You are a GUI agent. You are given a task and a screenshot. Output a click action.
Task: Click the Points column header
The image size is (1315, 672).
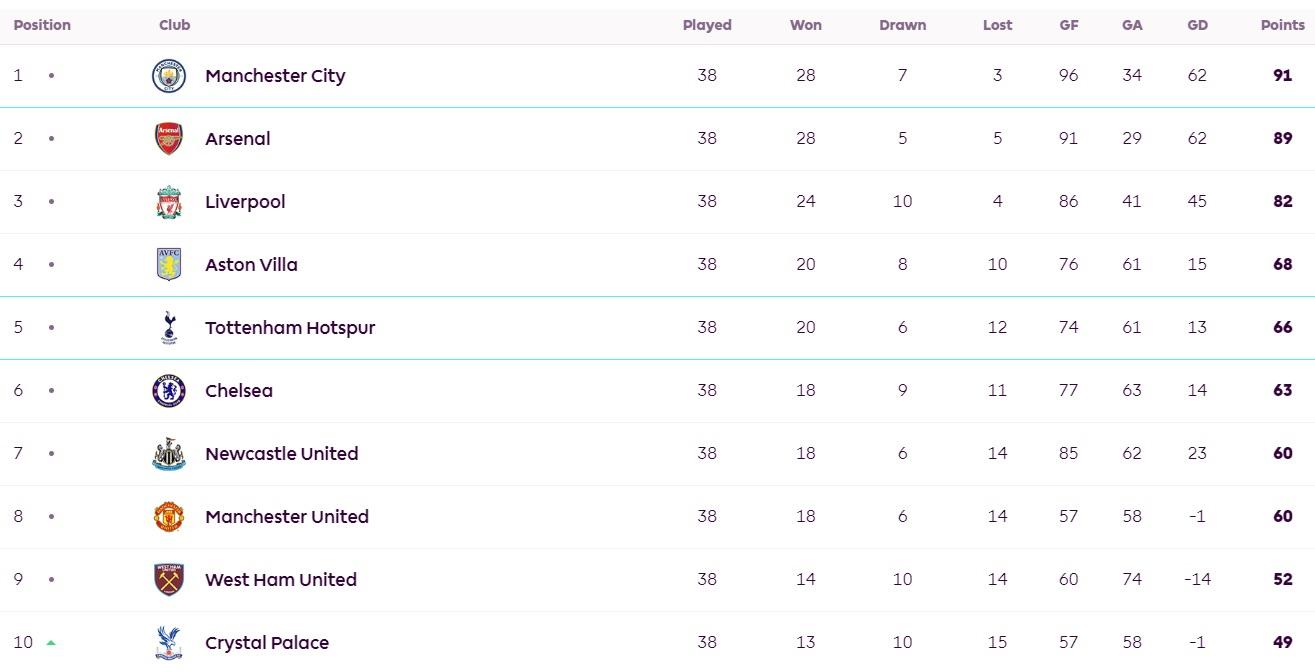pos(1282,25)
